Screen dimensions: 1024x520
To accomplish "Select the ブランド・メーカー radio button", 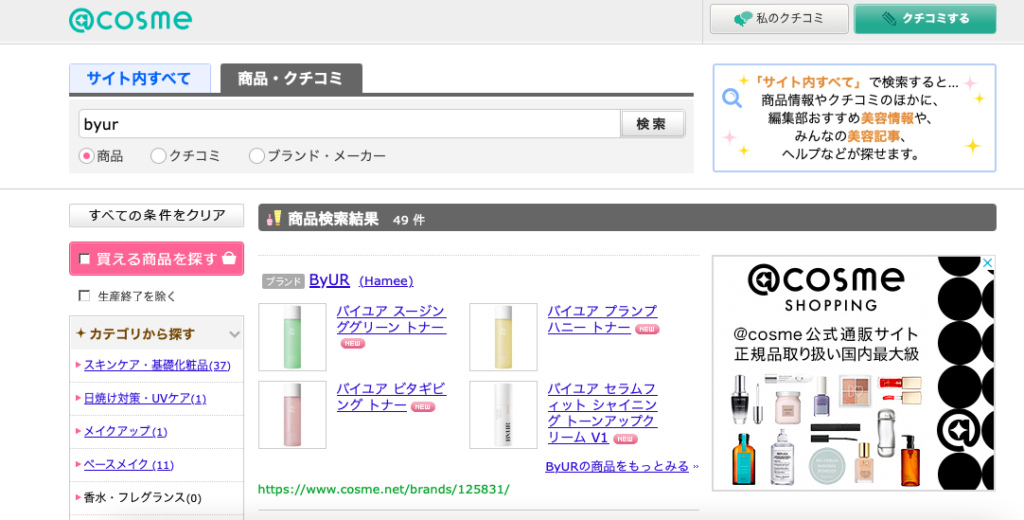I will pos(257,156).
